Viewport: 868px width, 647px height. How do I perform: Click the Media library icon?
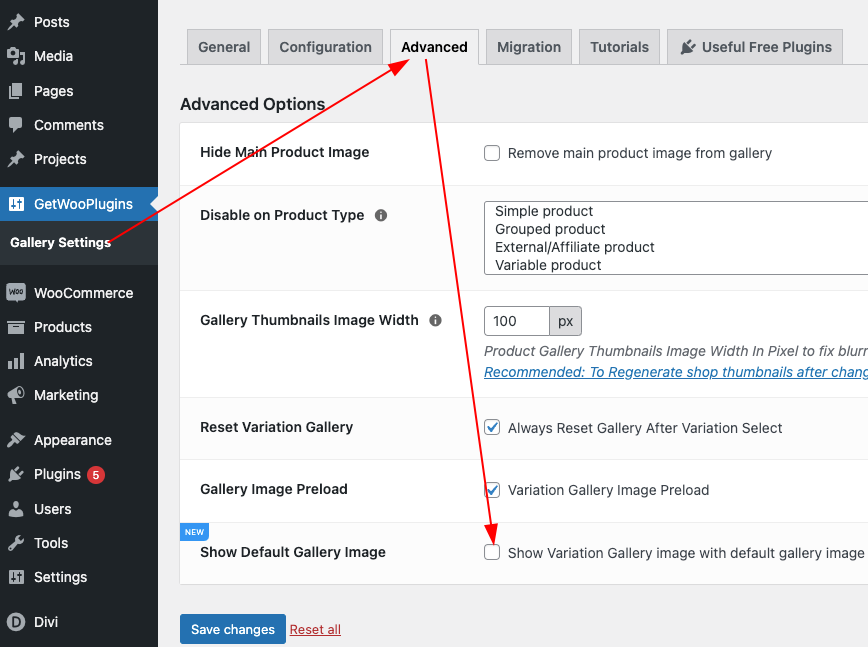pos(16,56)
